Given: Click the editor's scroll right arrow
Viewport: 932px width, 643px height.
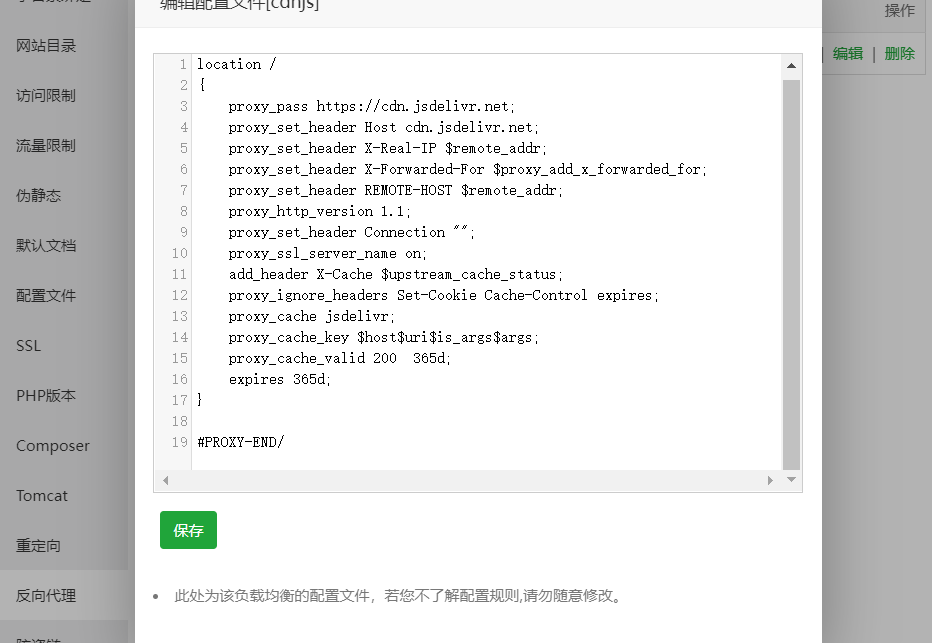Looking at the screenshot, I should click(770, 481).
